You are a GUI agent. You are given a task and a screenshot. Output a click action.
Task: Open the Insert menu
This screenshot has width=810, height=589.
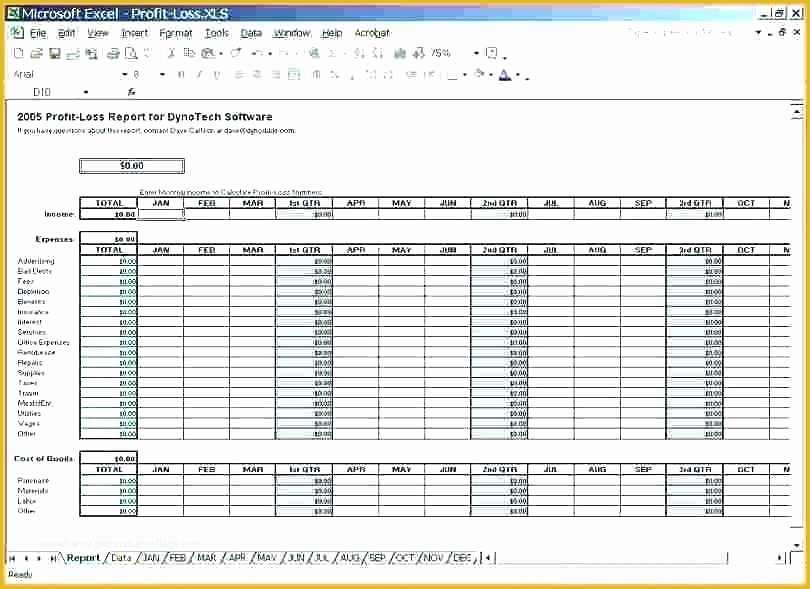coord(134,34)
